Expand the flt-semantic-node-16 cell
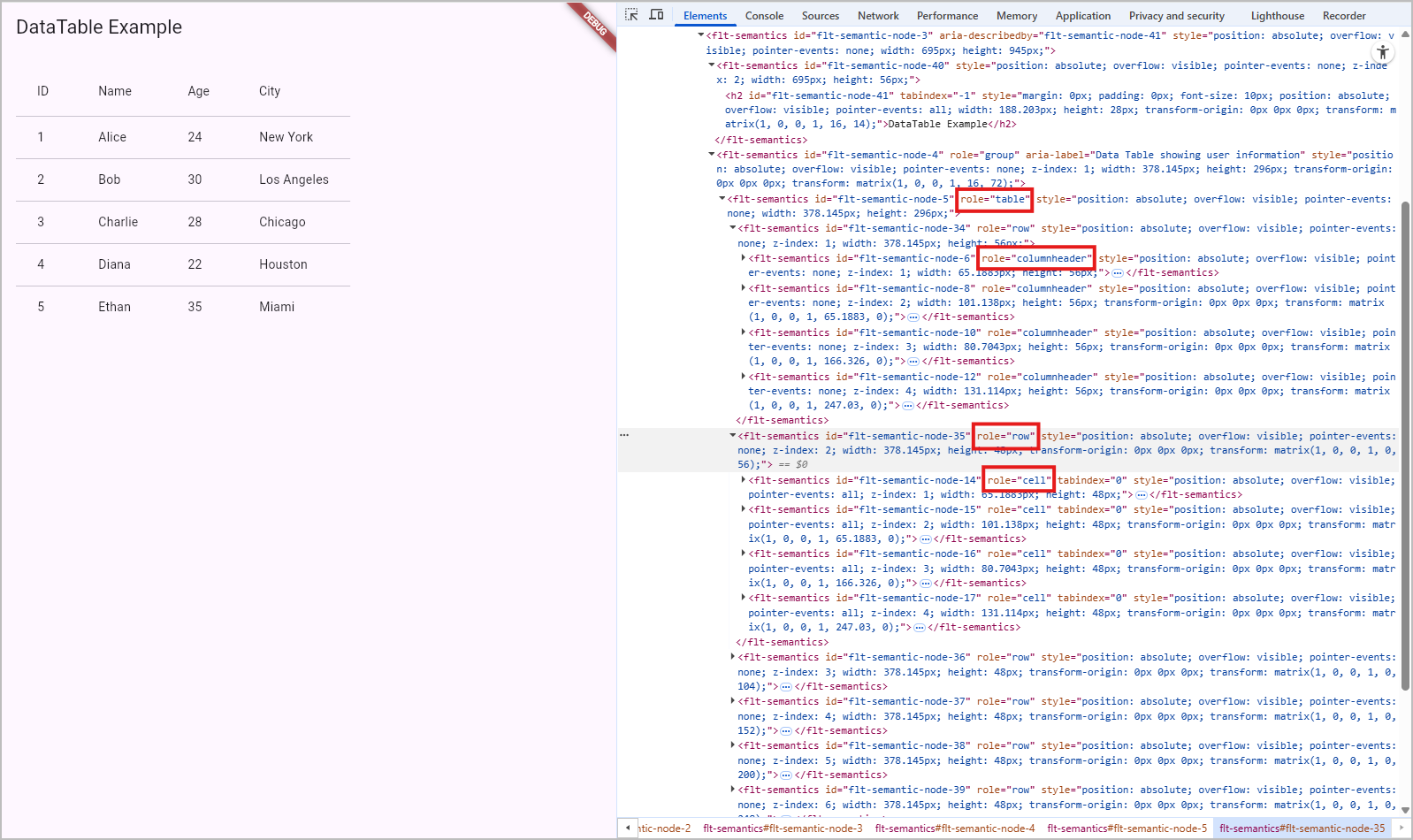1413x840 pixels. pos(744,554)
